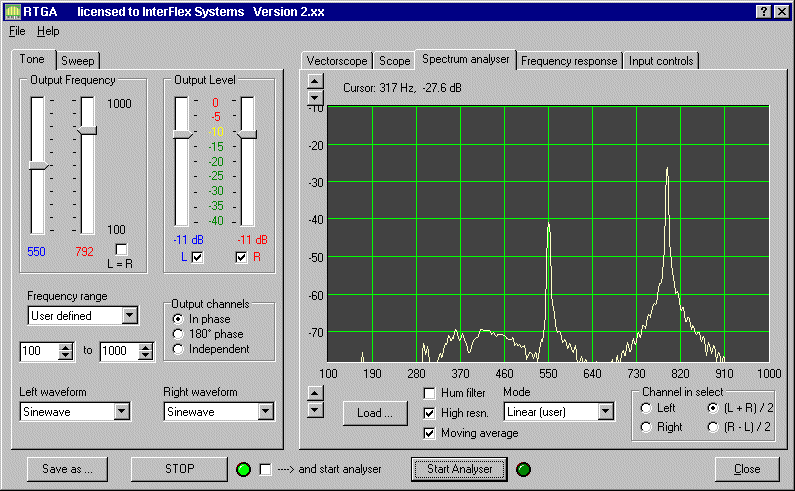Screen dimensions: 795x491
Task: Switch to the Frequency response tab
Action: 569,61
